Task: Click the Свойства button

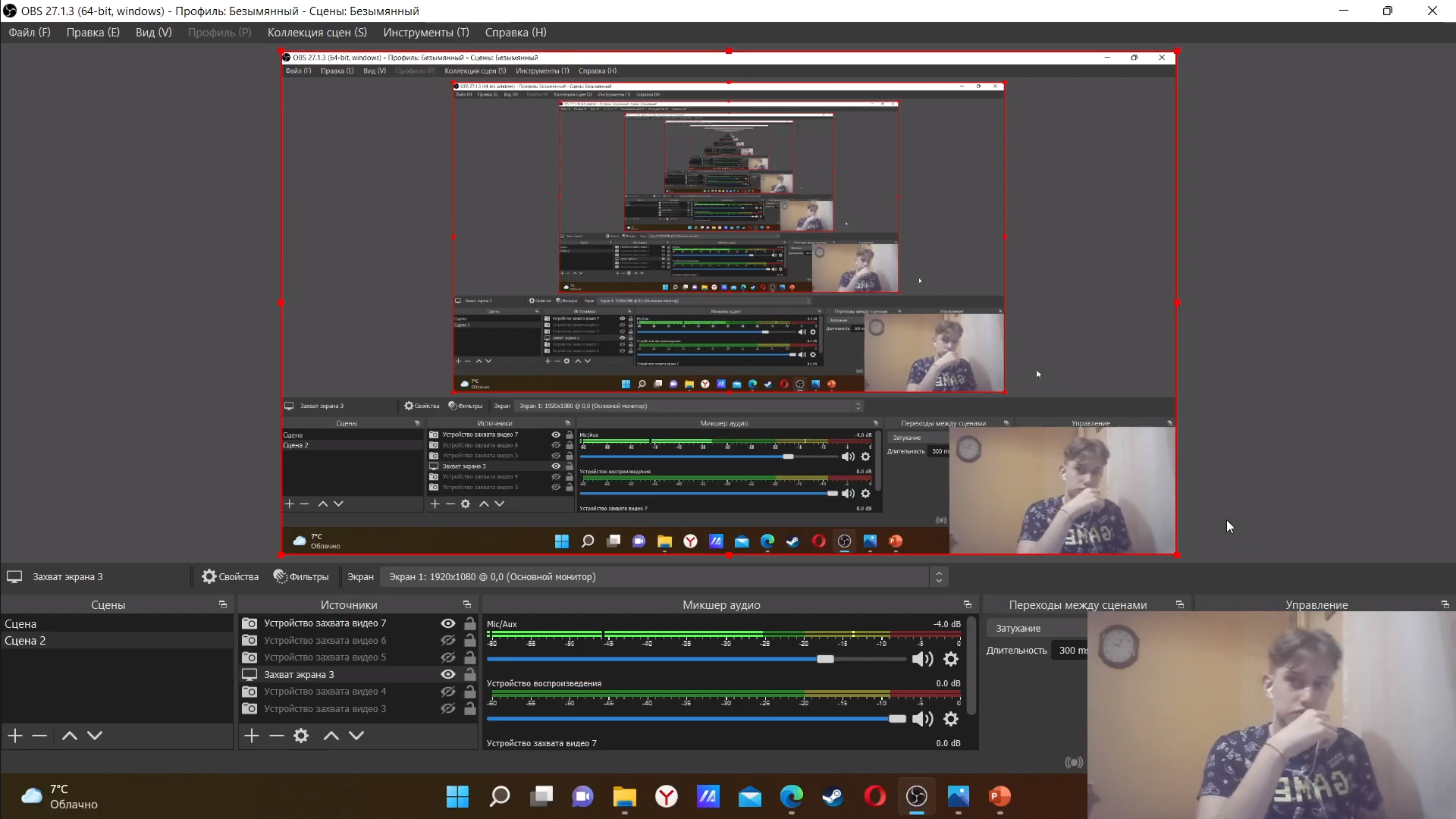Action: pos(231,577)
